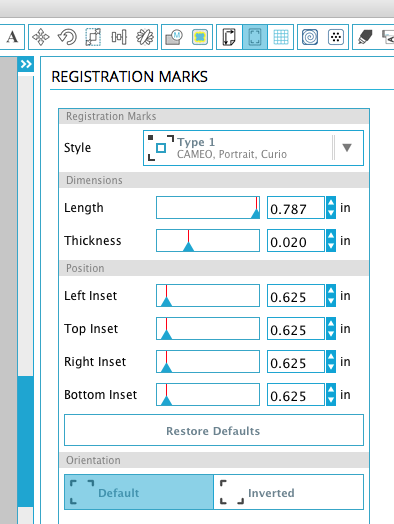
Task: Click the Bottom Inset value field
Action: click(296, 394)
